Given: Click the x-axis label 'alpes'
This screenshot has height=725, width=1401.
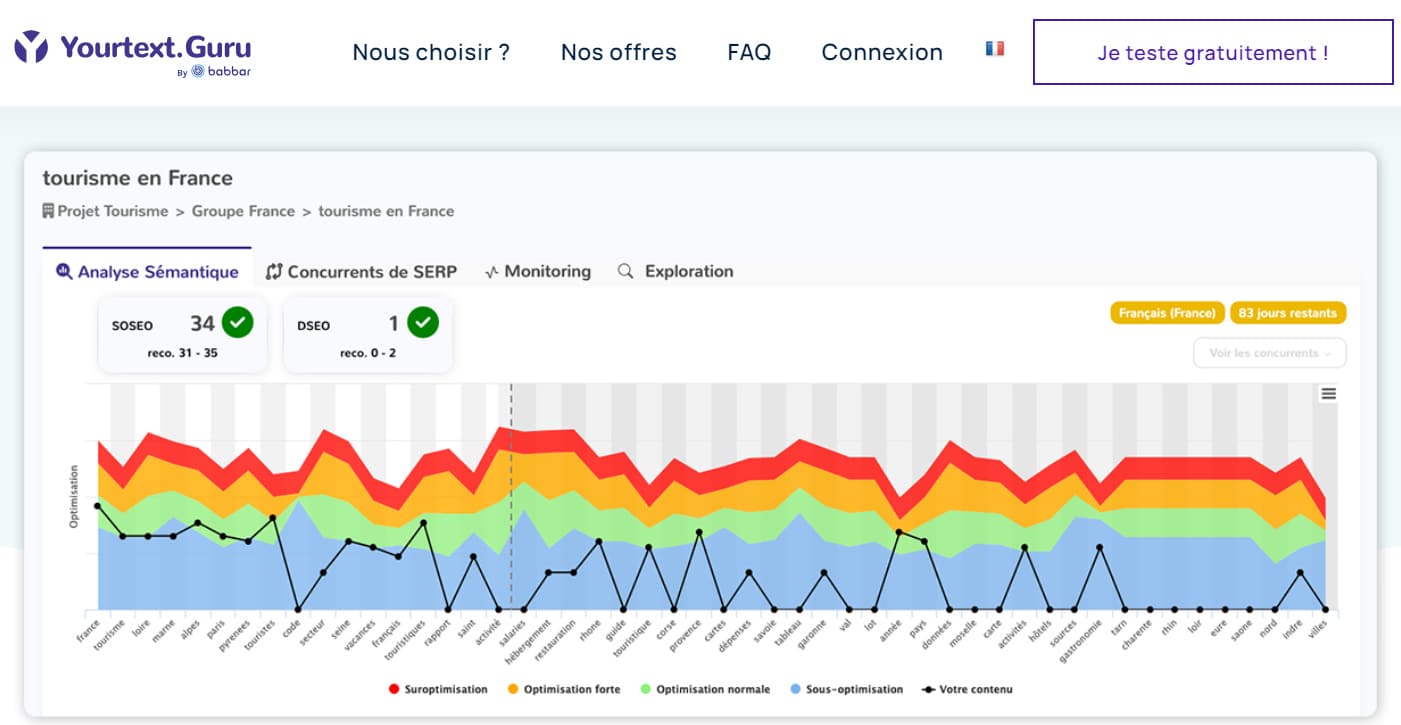Looking at the screenshot, I should coord(190,630).
